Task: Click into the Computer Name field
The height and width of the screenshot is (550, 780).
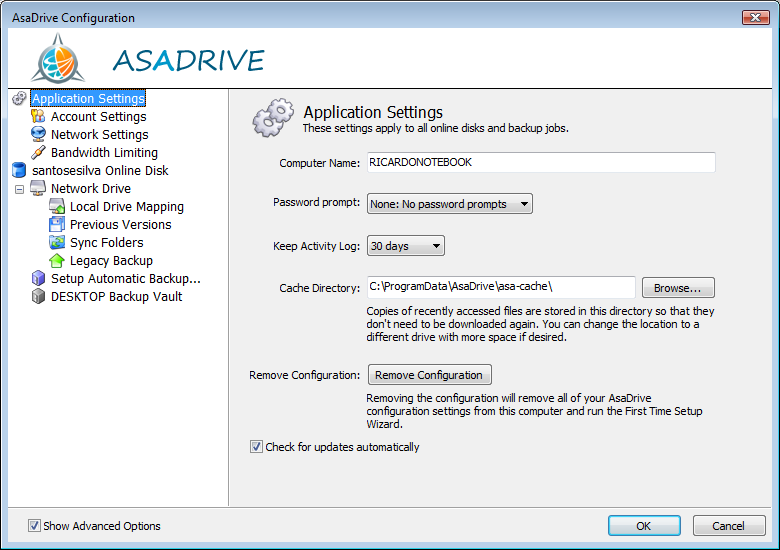Action: click(540, 162)
